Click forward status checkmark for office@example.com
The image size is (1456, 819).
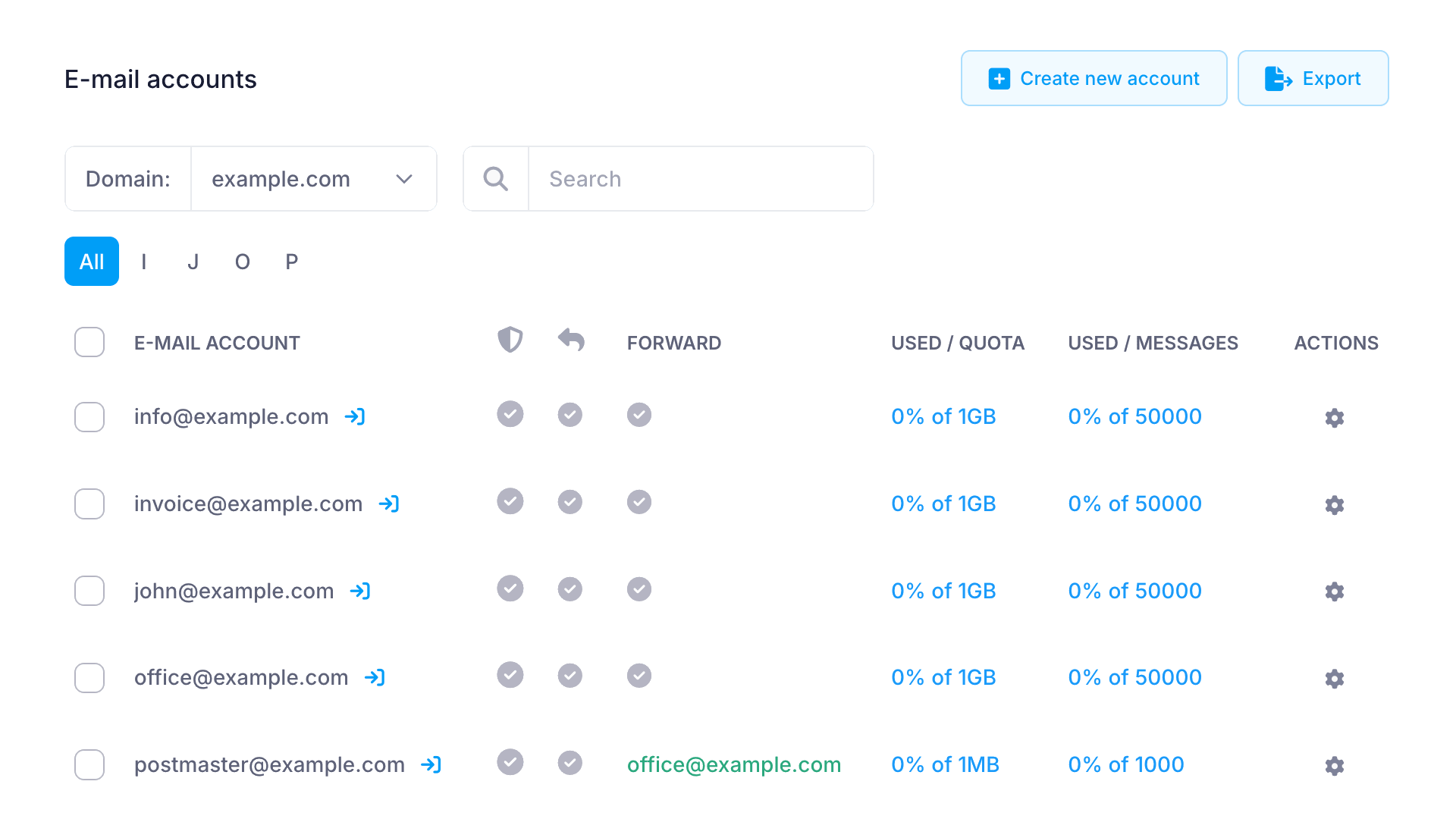(x=639, y=676)
